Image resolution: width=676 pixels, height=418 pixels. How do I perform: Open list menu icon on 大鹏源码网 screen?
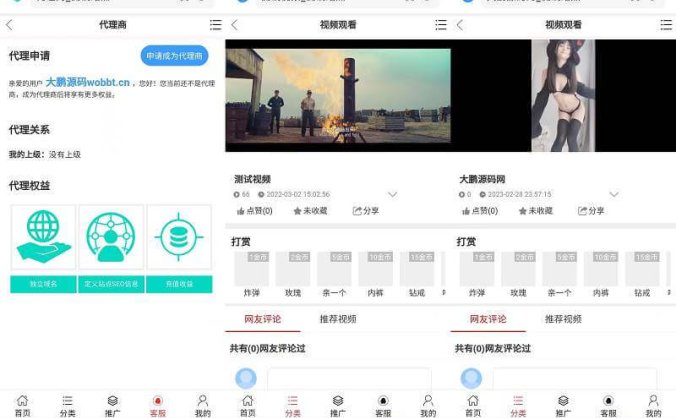666,25
